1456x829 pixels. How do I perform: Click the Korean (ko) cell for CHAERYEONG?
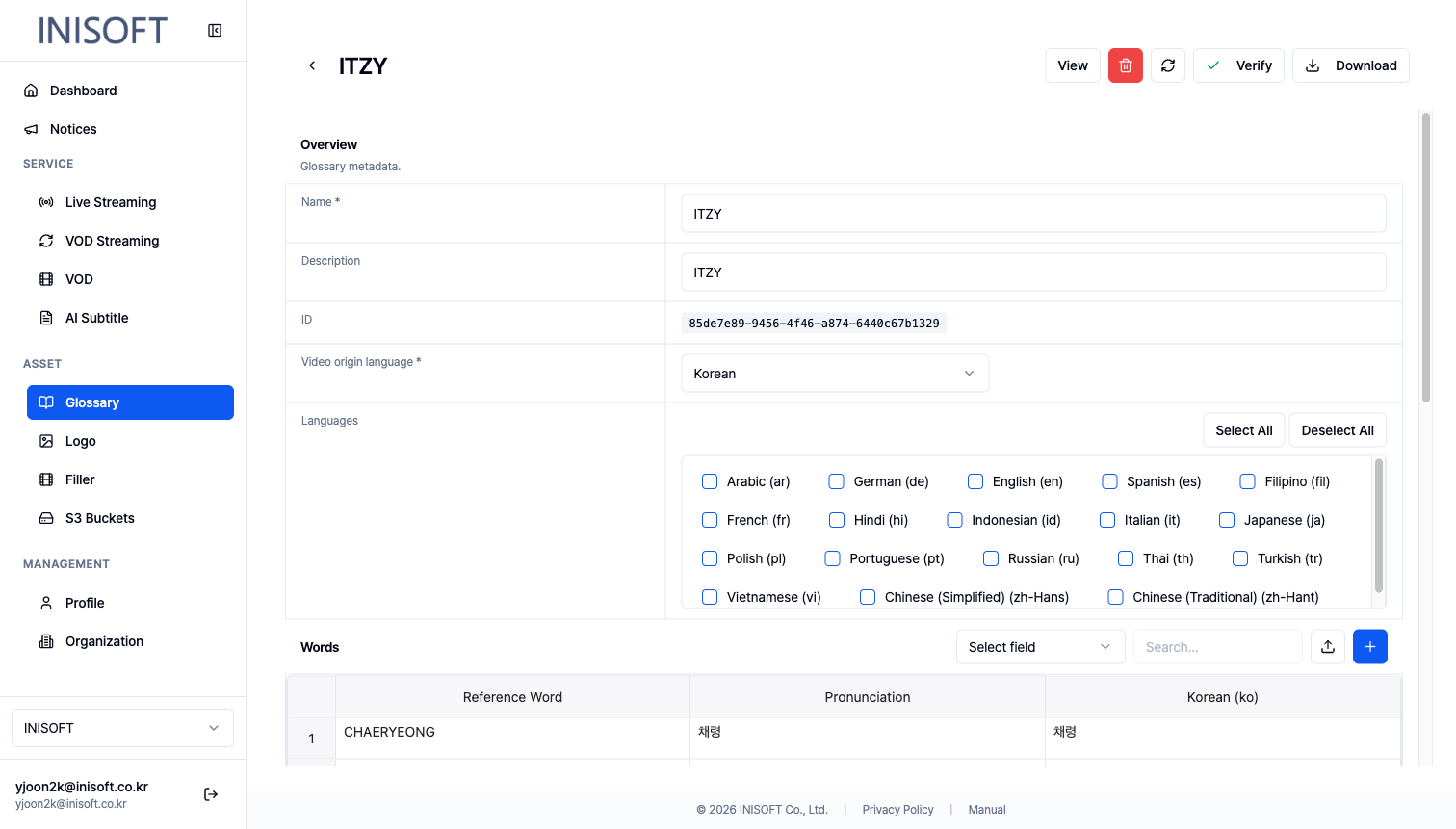point(1223,738)
